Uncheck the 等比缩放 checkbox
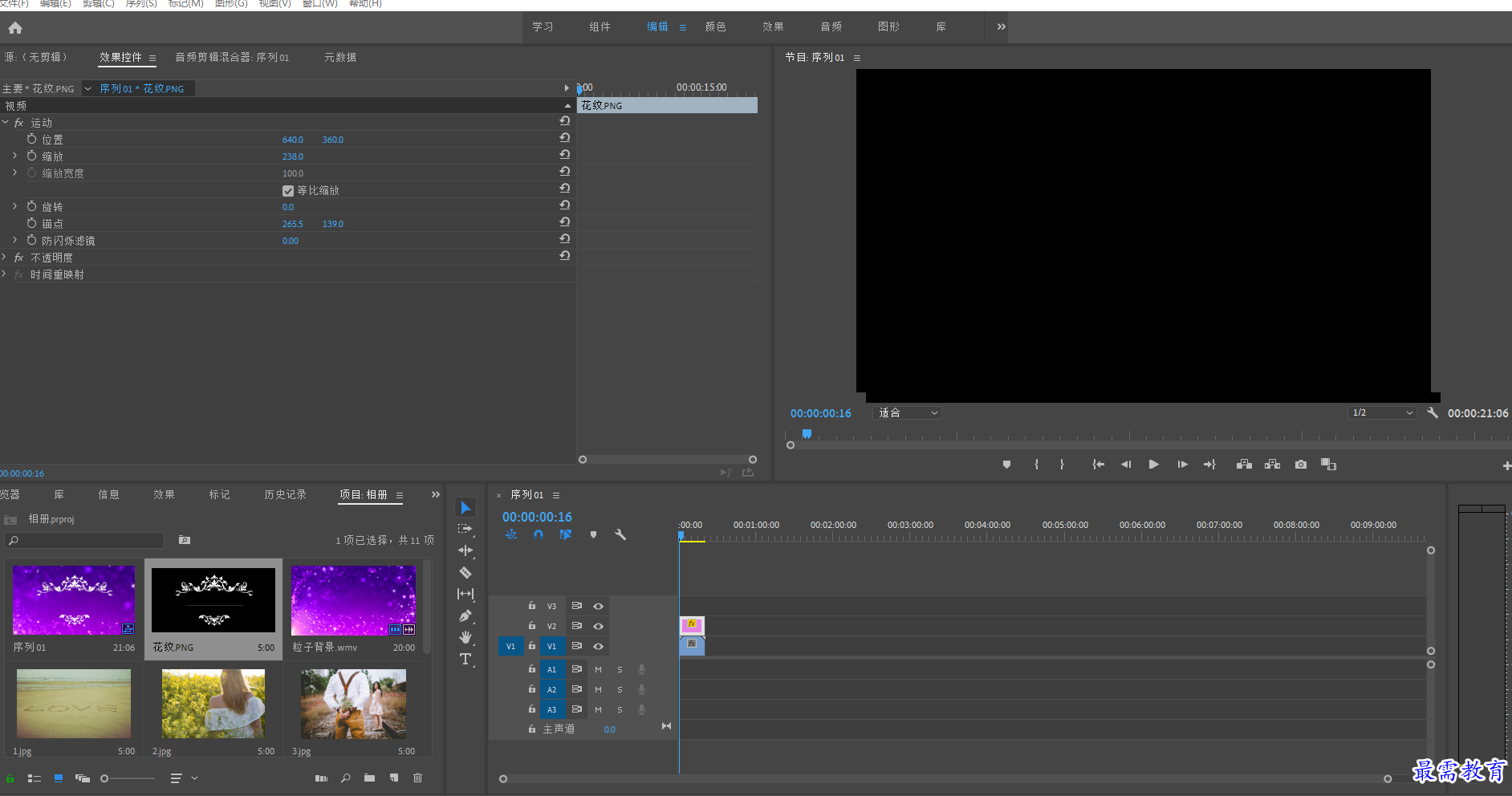This screenshot has height=796, width=1512. (x=288, y=191)
